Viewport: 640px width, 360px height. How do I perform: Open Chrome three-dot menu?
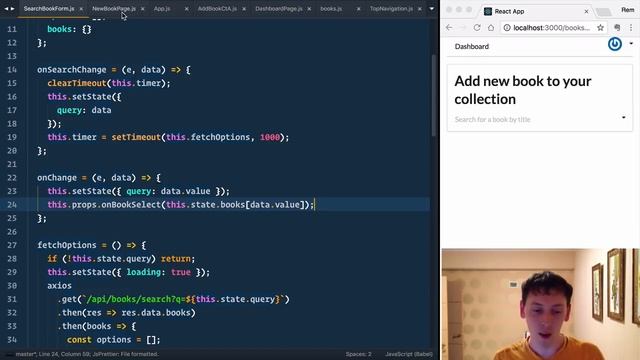(631, 27)
